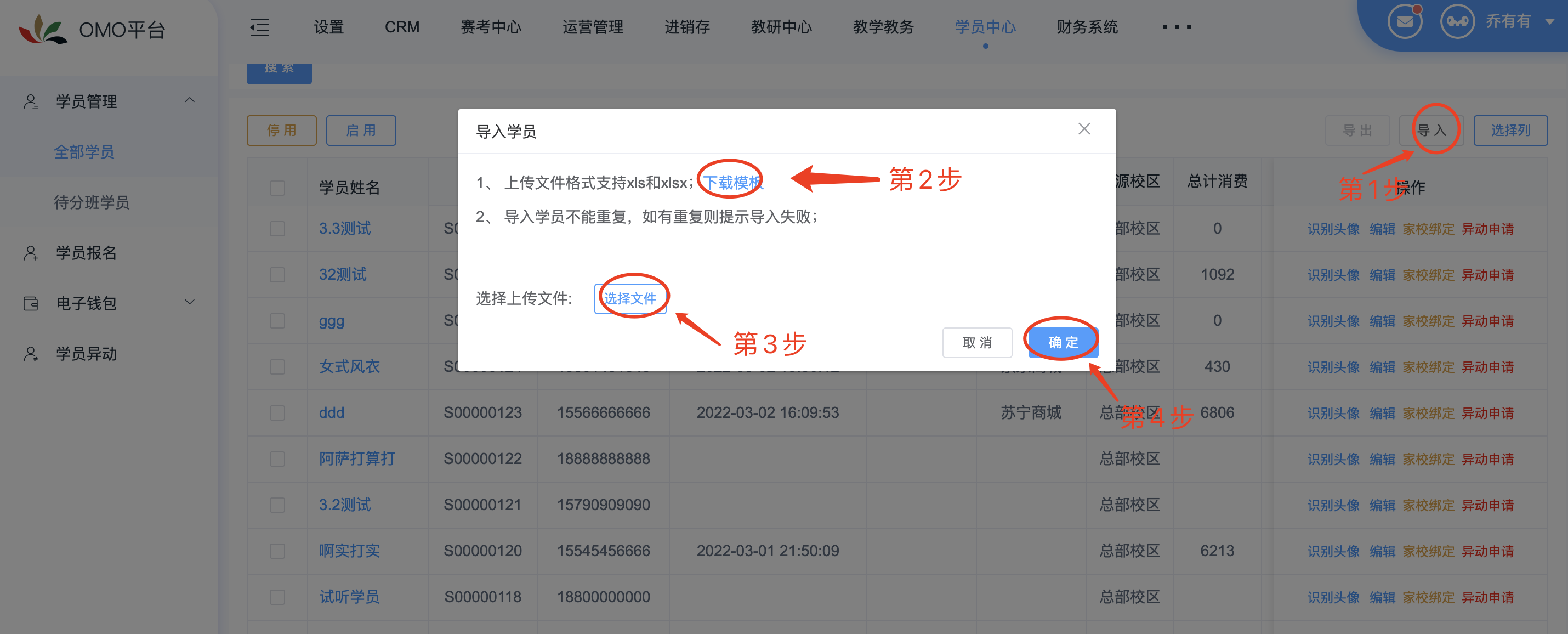Click 编辑 for the ddd row
This screenshot has height=634, width=1568.
click(1382, 414)
